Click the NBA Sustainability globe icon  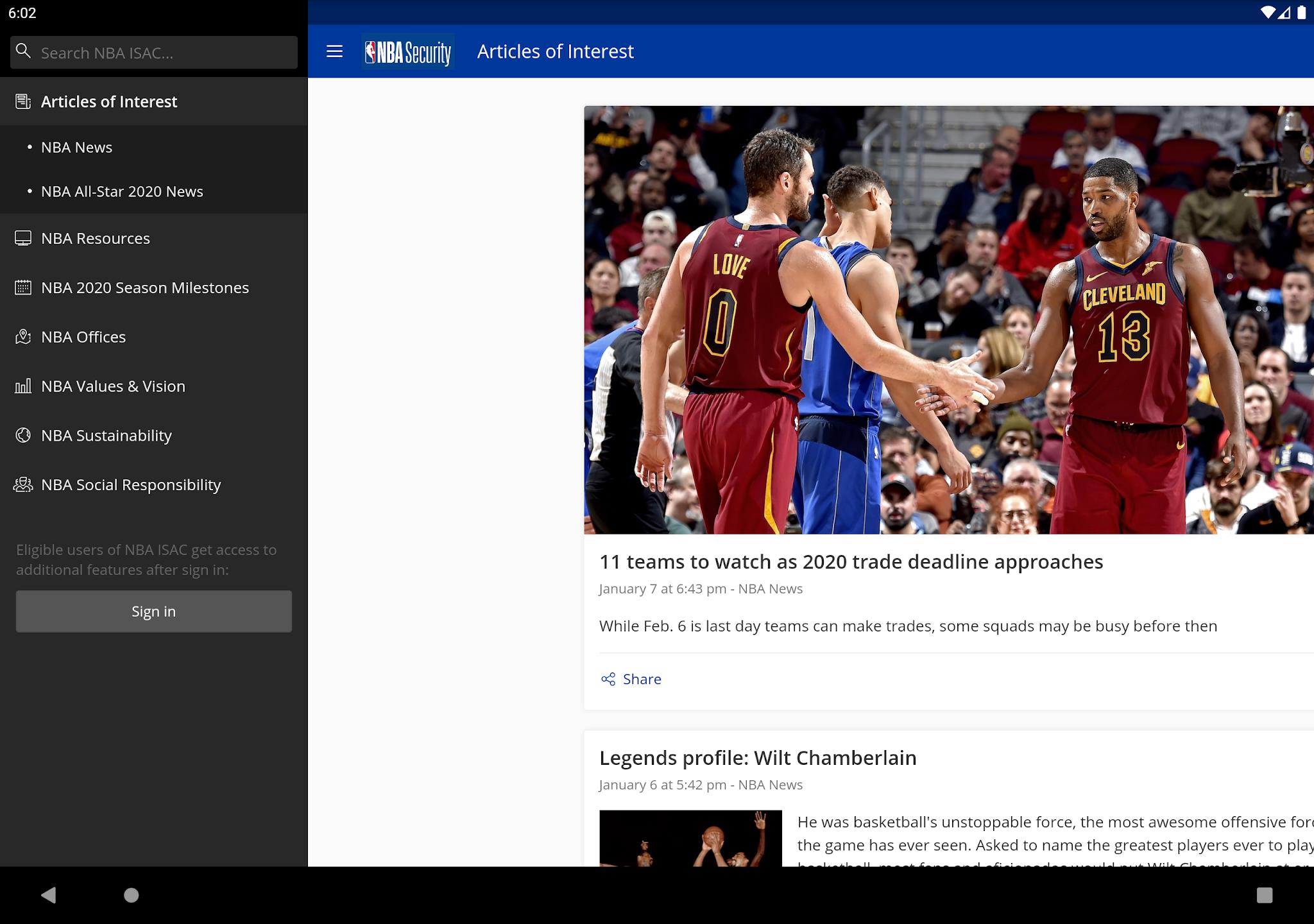(23, 436)
